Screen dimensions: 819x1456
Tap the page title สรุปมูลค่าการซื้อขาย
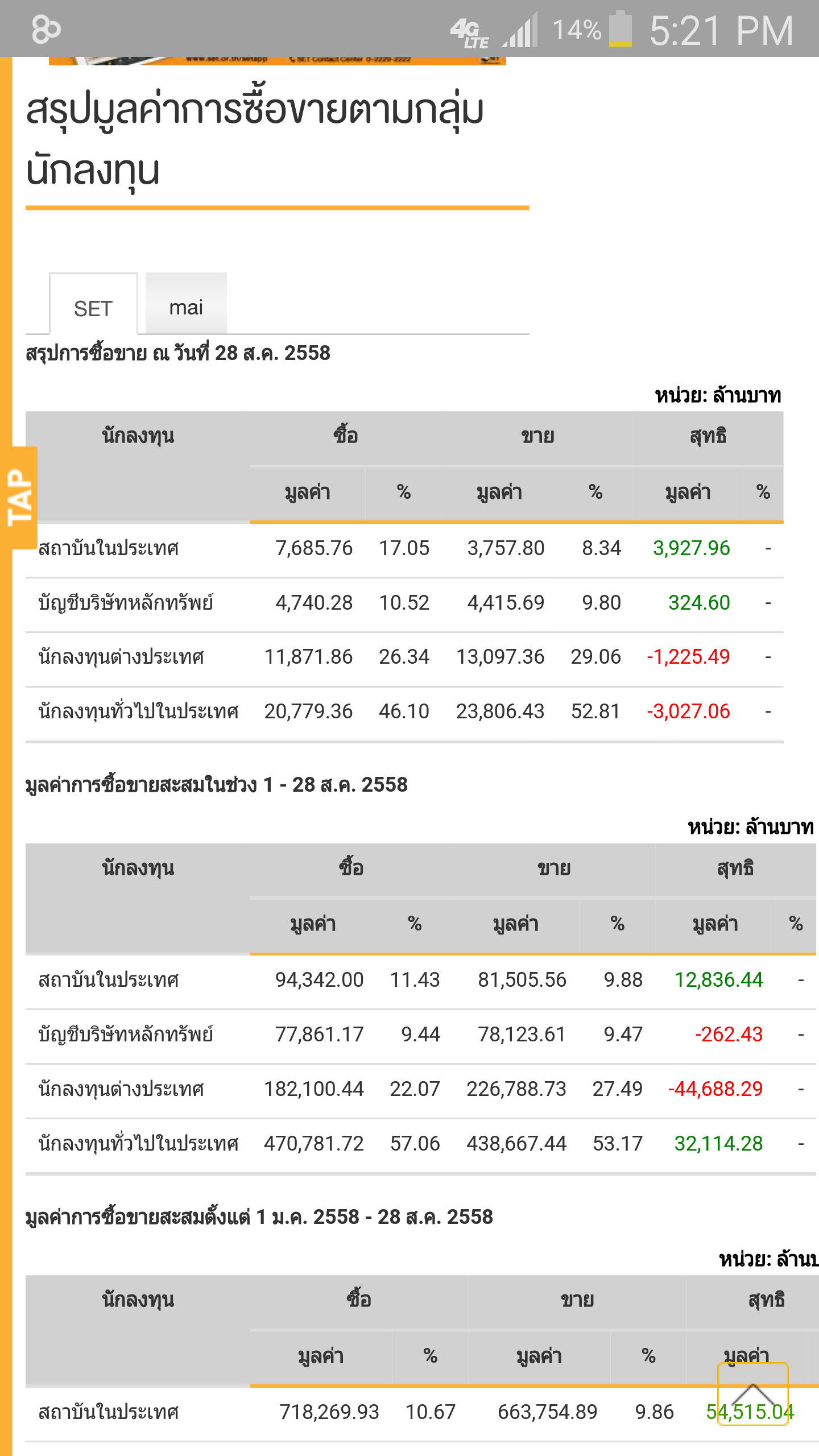[x=255, y=139]
